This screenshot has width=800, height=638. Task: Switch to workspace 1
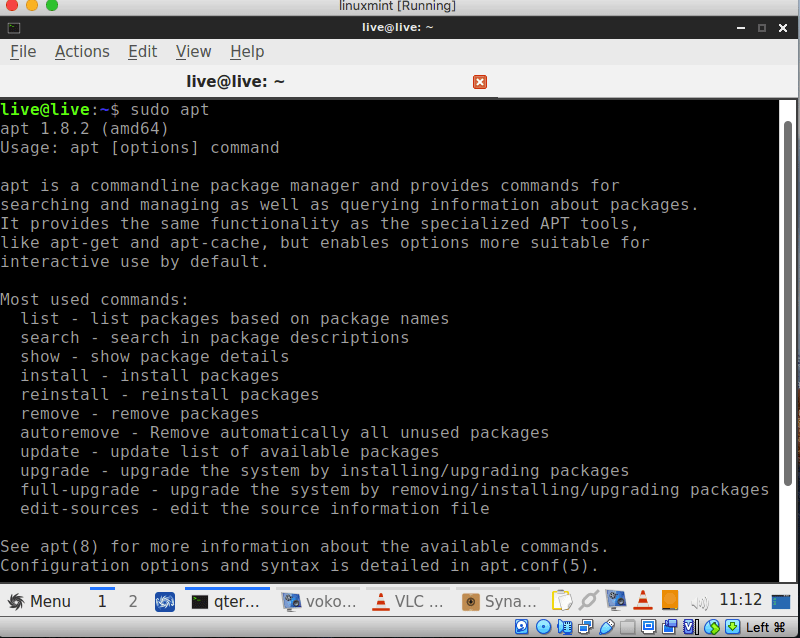[102, 601]
